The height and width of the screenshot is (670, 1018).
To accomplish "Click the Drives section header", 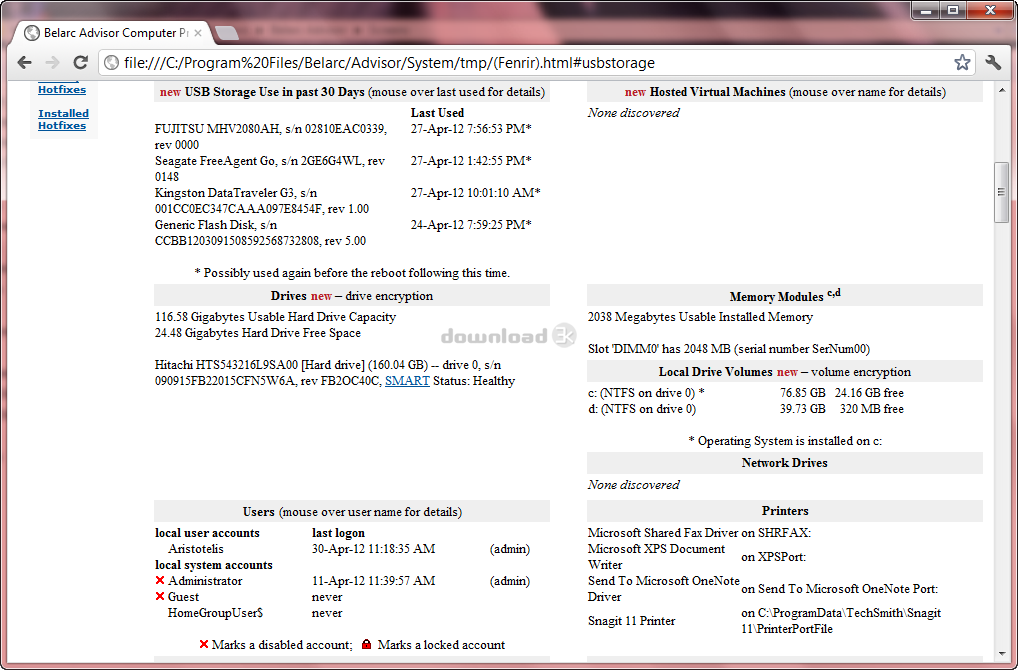I will click(352, 295).
